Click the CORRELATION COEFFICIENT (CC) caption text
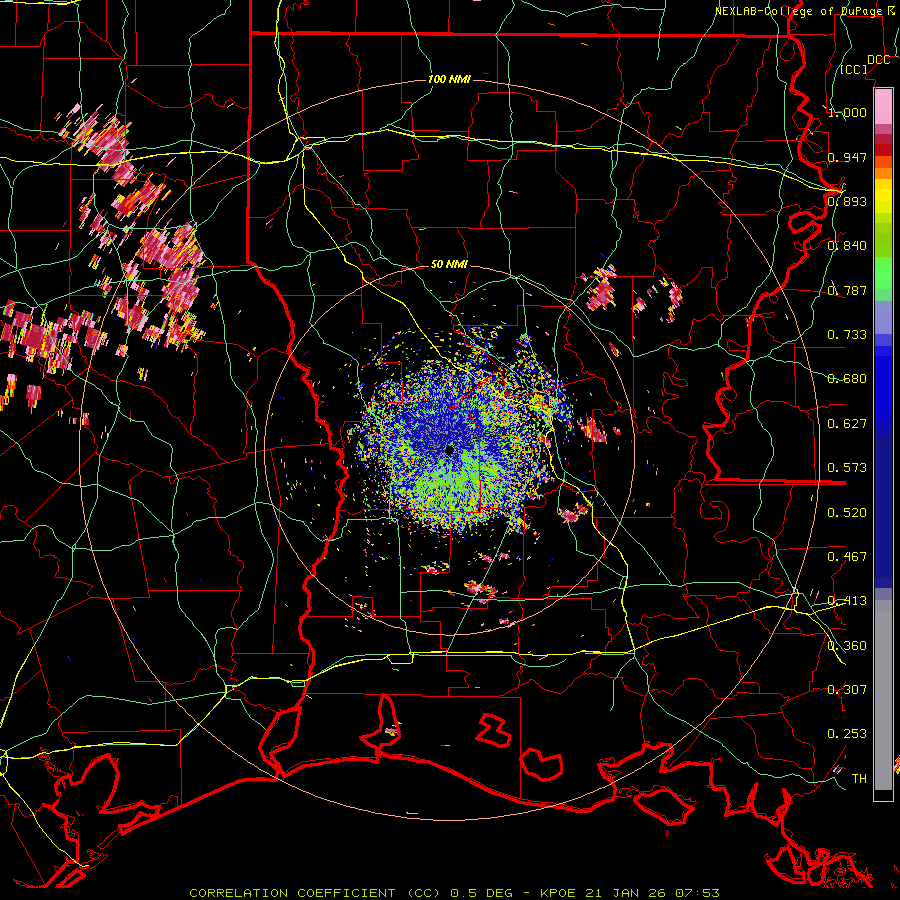The height and width of the screenshot is (900, 900). pyautogui.click(x=315, y=893)
